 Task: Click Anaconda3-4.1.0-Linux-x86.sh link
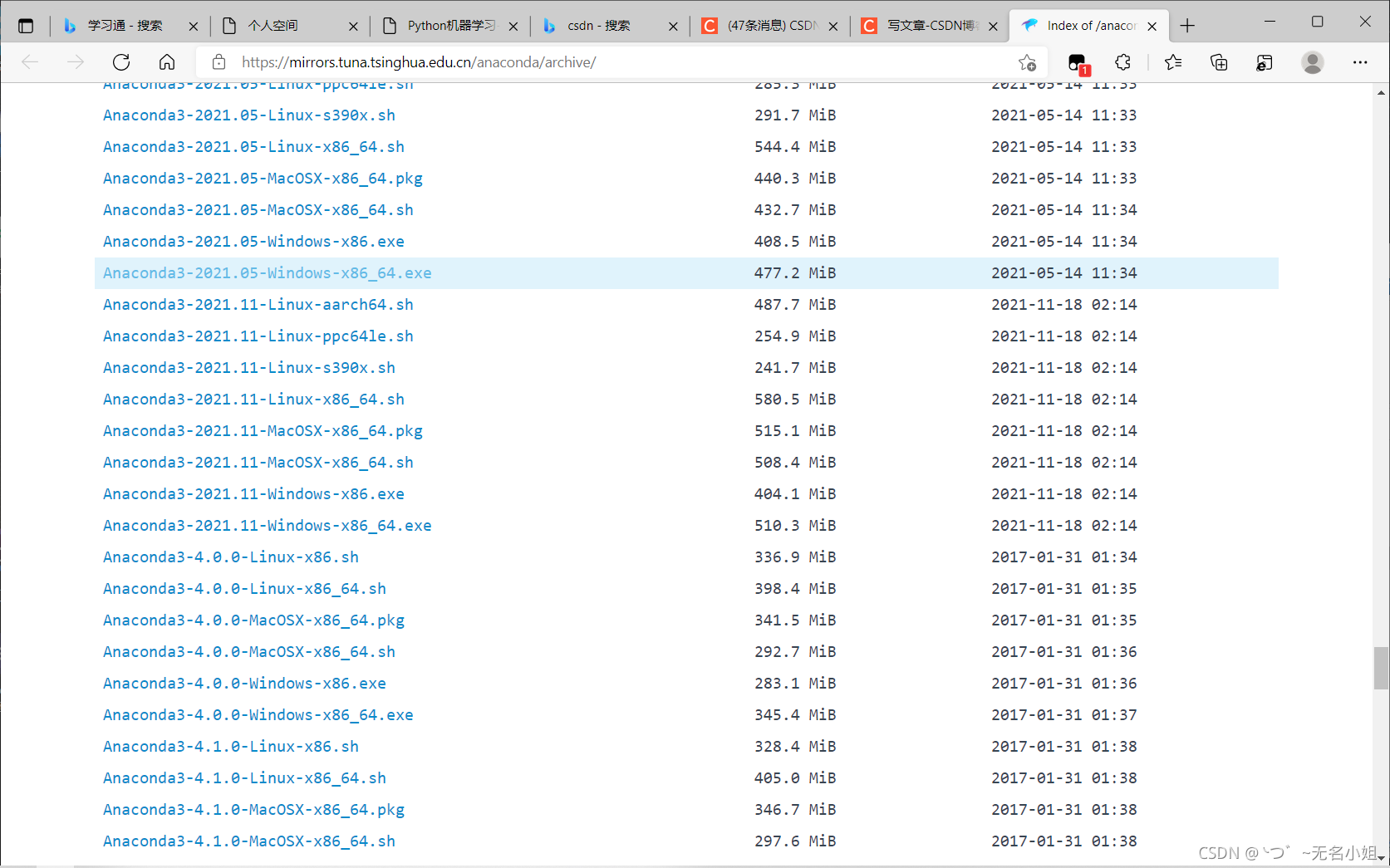231,747
